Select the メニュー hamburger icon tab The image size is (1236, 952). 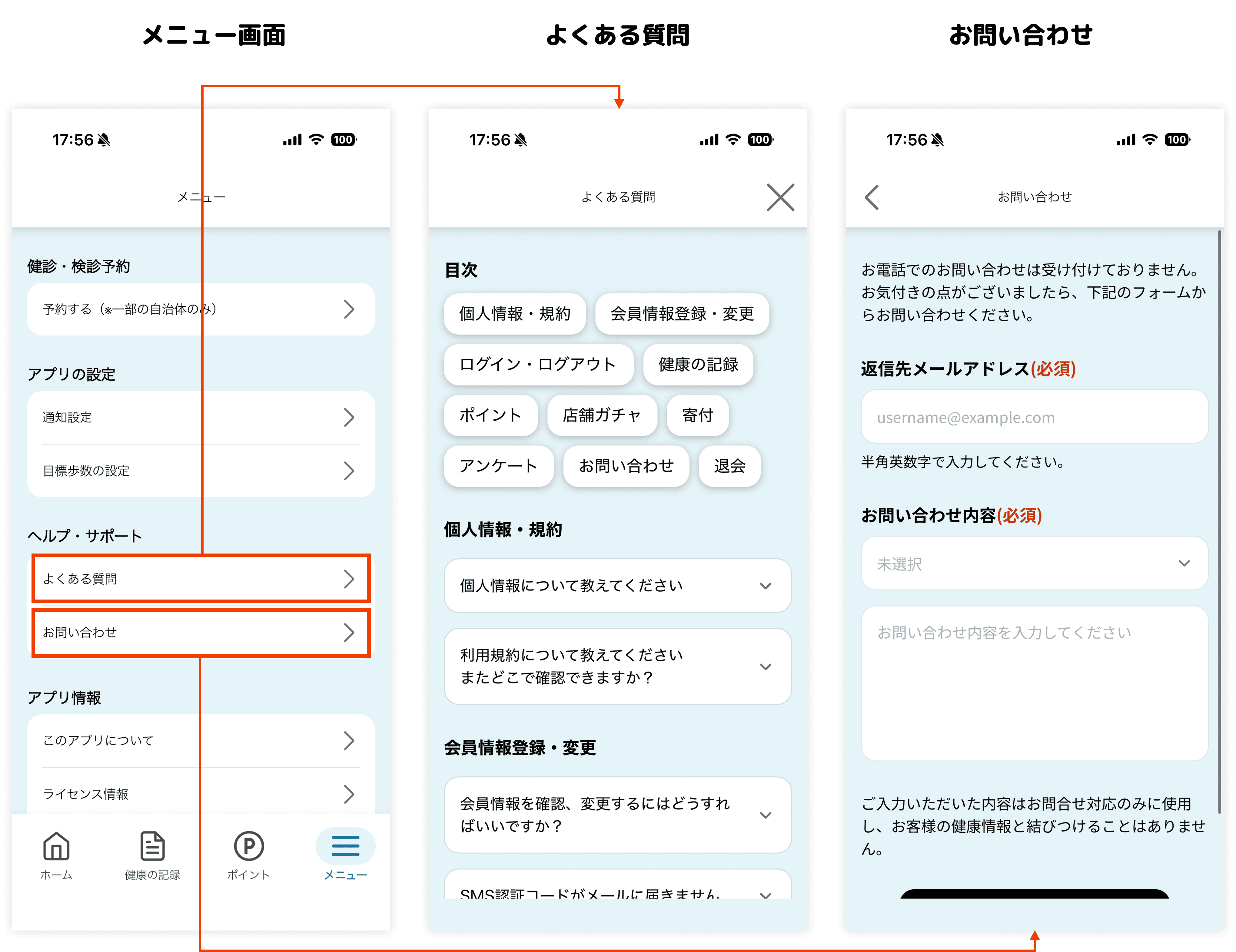[345, 846]
